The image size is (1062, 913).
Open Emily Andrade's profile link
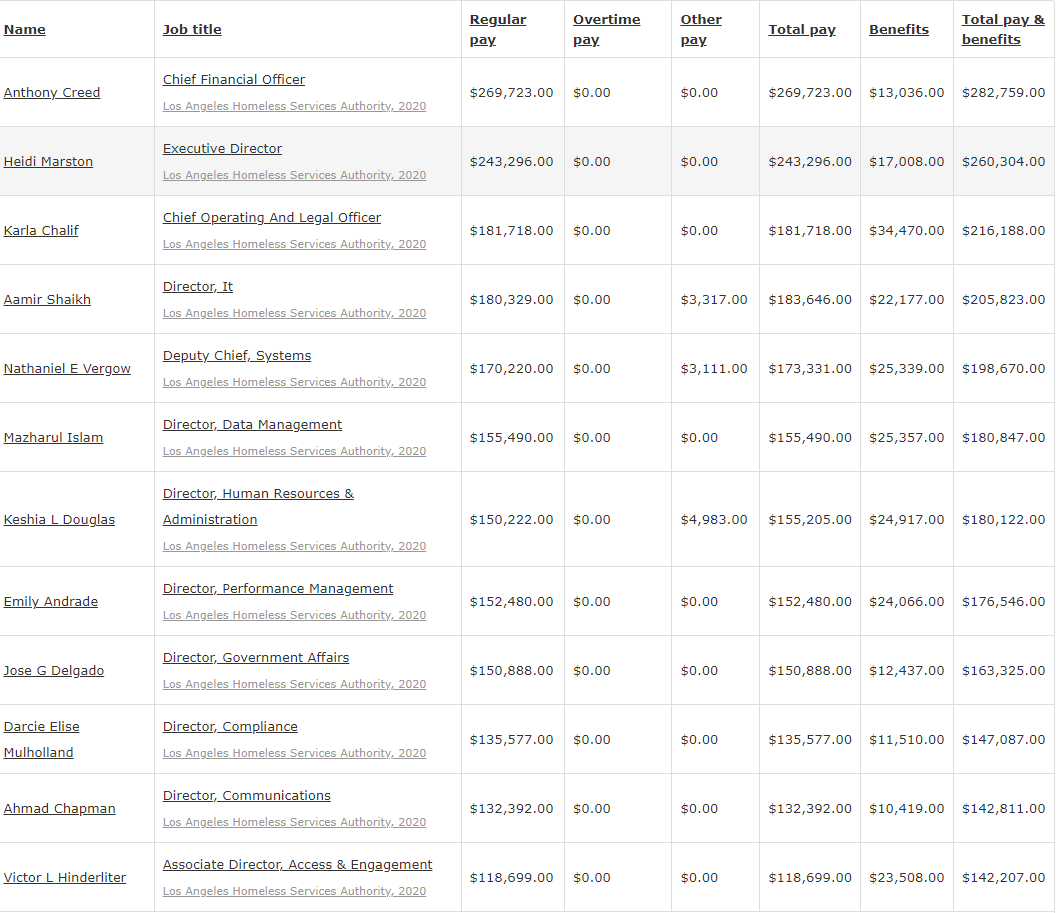pyautogui.click(x=51, y=601)
